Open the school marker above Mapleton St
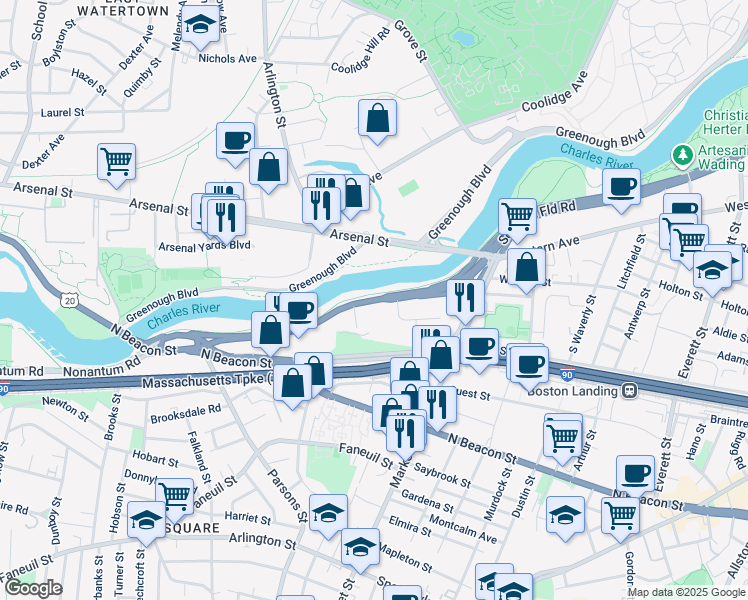This screenshot has width=748, height=600. [360, 550]
